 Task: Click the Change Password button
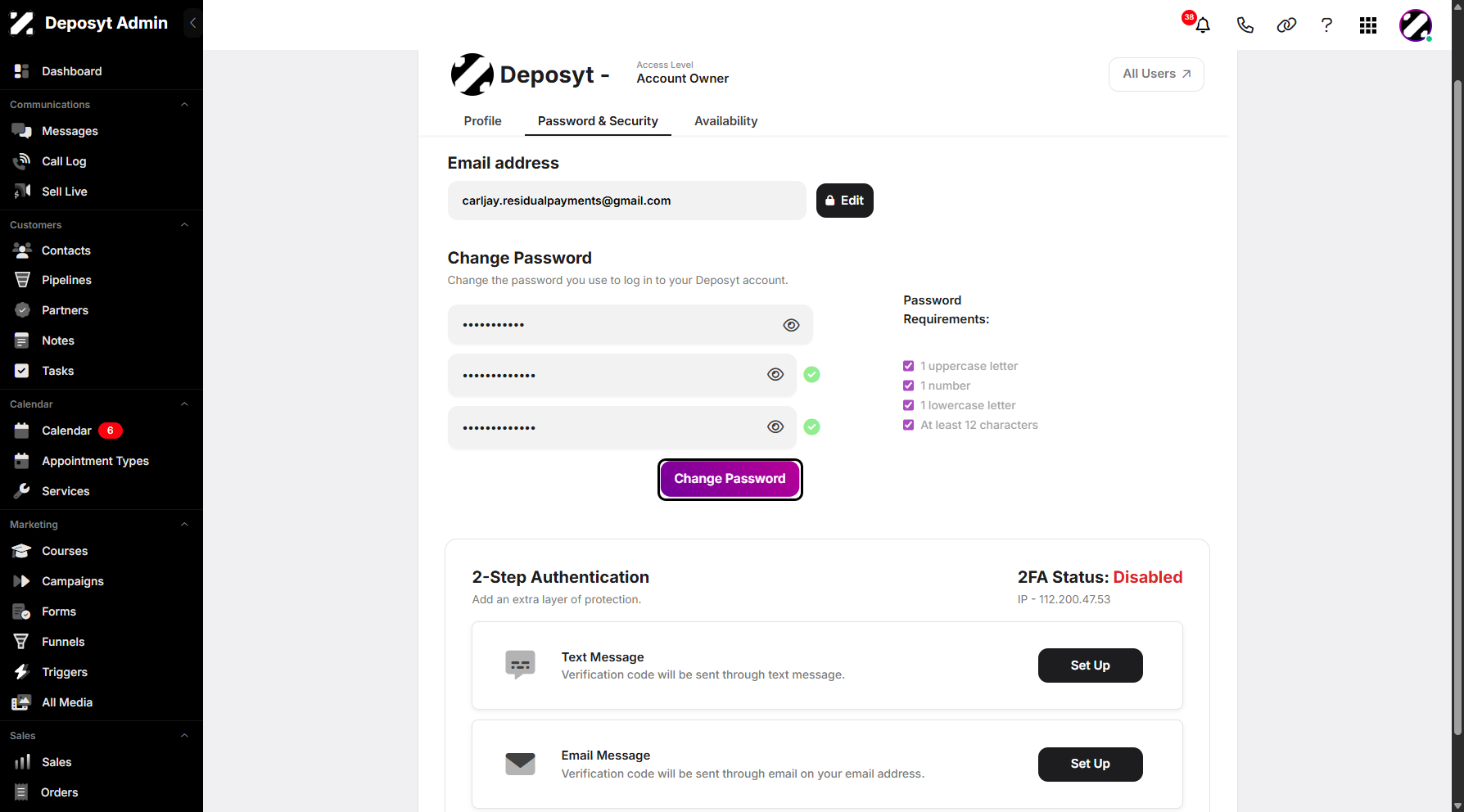coord(730,479)
